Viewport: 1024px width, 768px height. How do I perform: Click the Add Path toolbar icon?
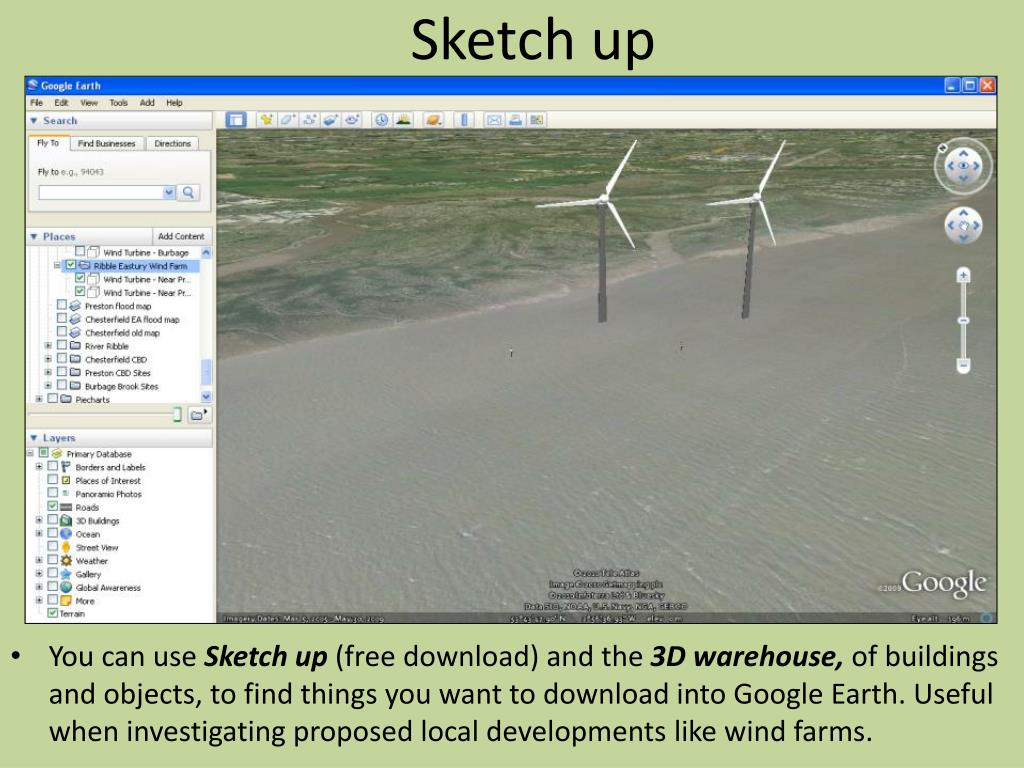click(x=310, y=120)
